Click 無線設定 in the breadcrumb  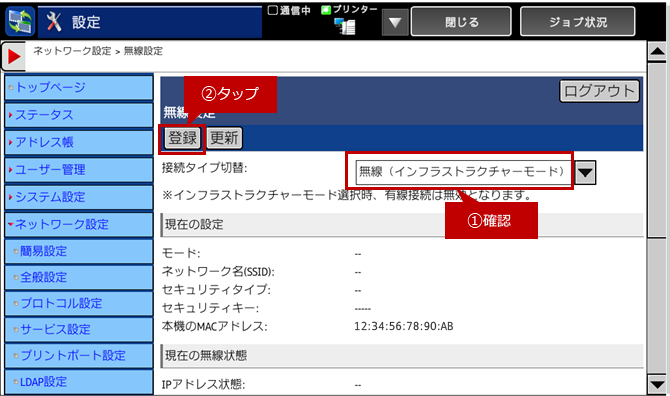(143, 51)
